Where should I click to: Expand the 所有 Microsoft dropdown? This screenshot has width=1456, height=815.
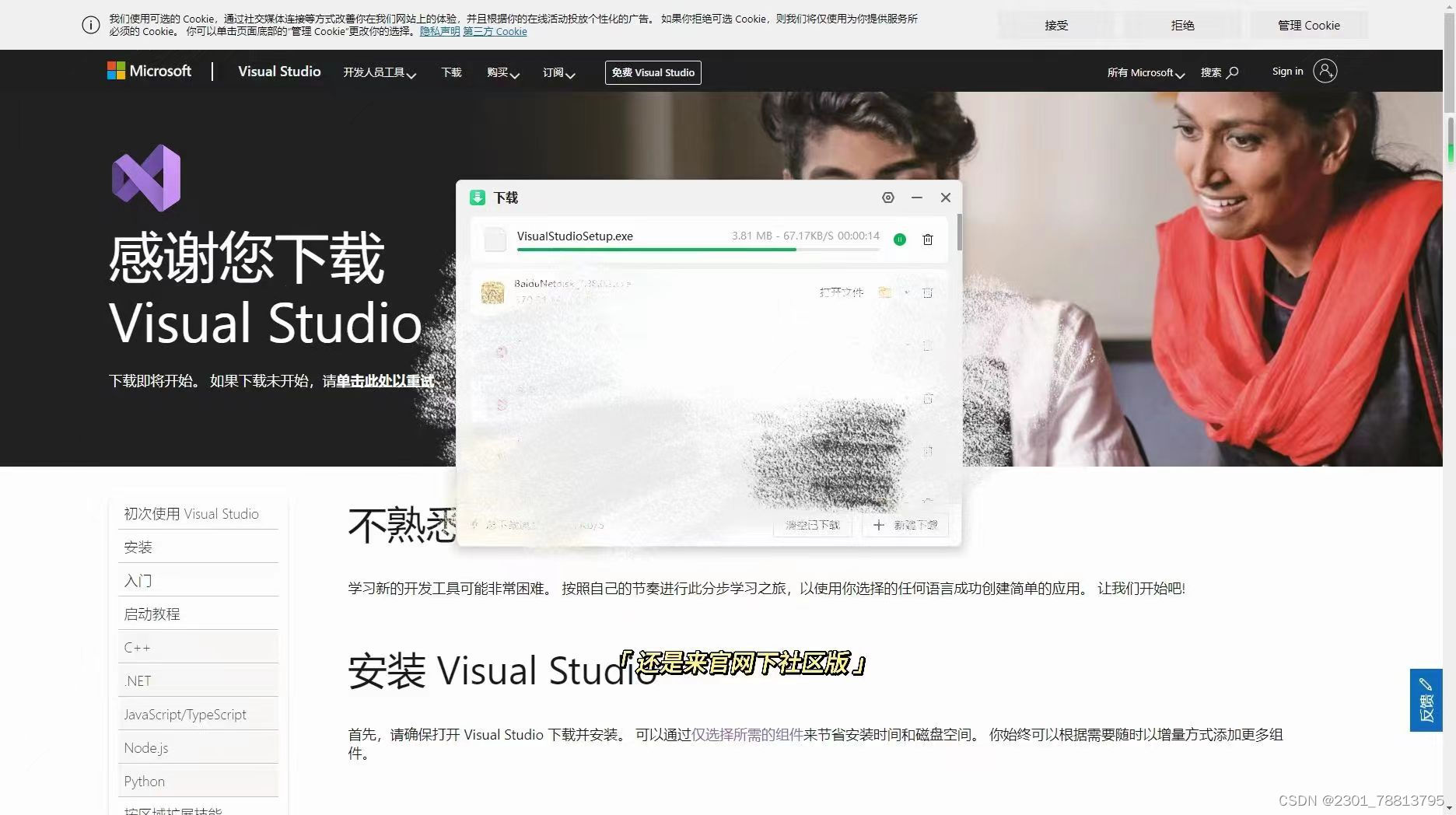tap(1145, 72)
